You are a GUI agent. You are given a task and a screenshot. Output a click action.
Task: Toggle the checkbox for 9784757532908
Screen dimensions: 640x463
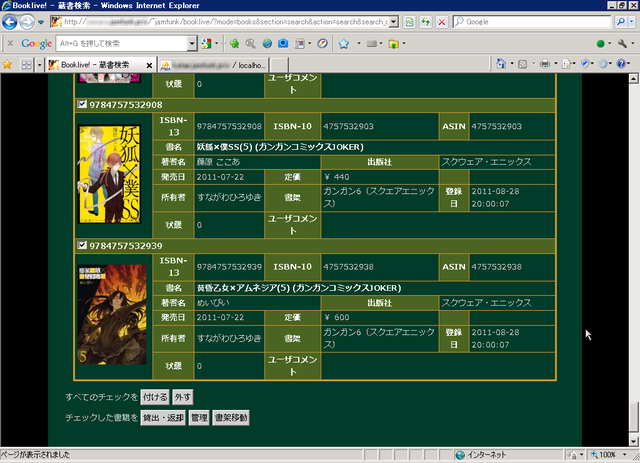click(82, 104)
